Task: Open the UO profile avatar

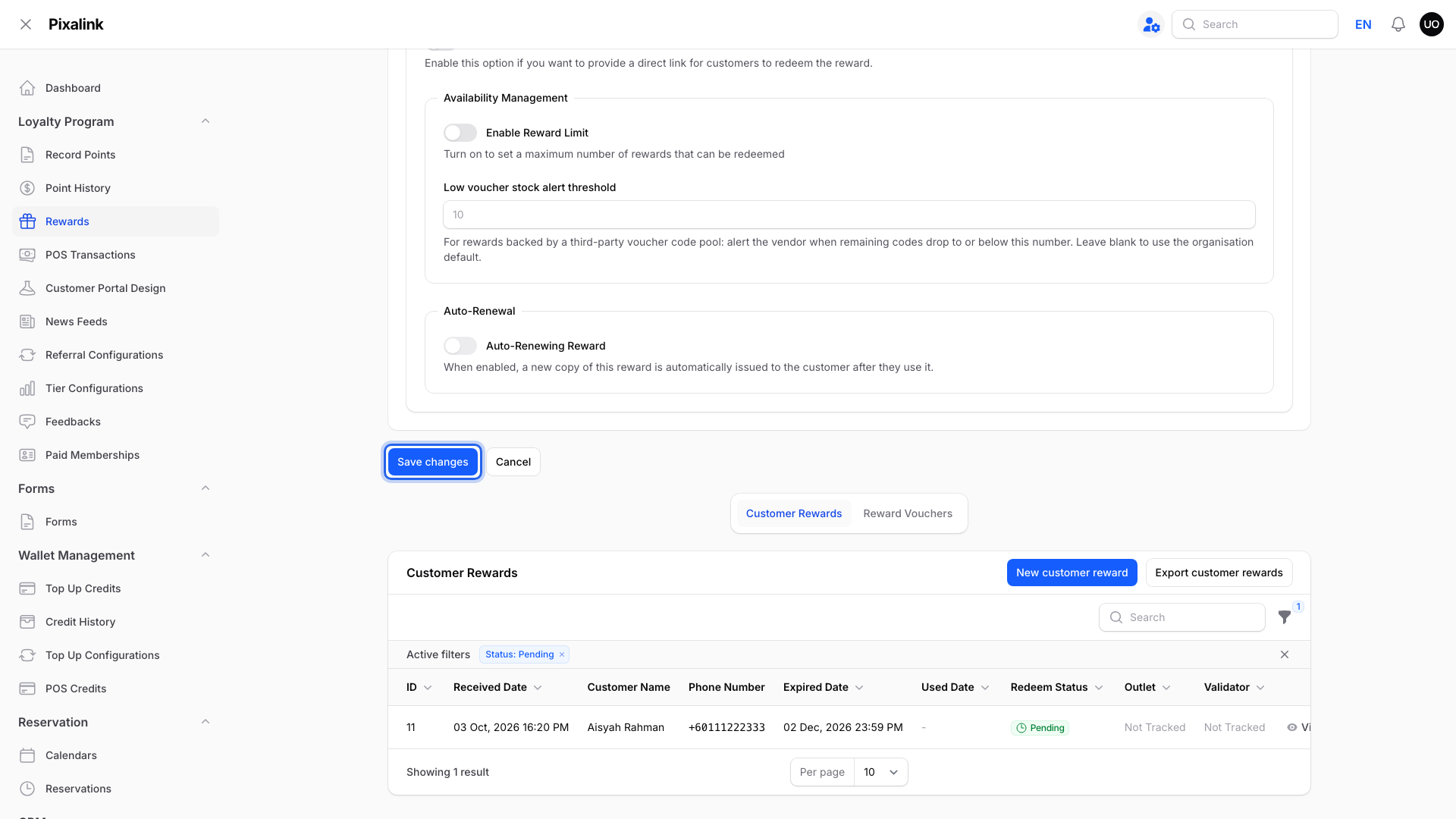Action: pyautogui.click(x=1432, y=24)
